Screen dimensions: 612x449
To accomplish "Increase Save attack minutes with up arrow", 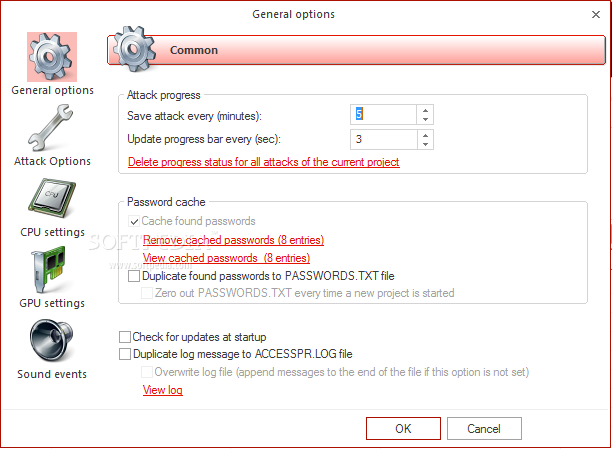I will 425,110.
